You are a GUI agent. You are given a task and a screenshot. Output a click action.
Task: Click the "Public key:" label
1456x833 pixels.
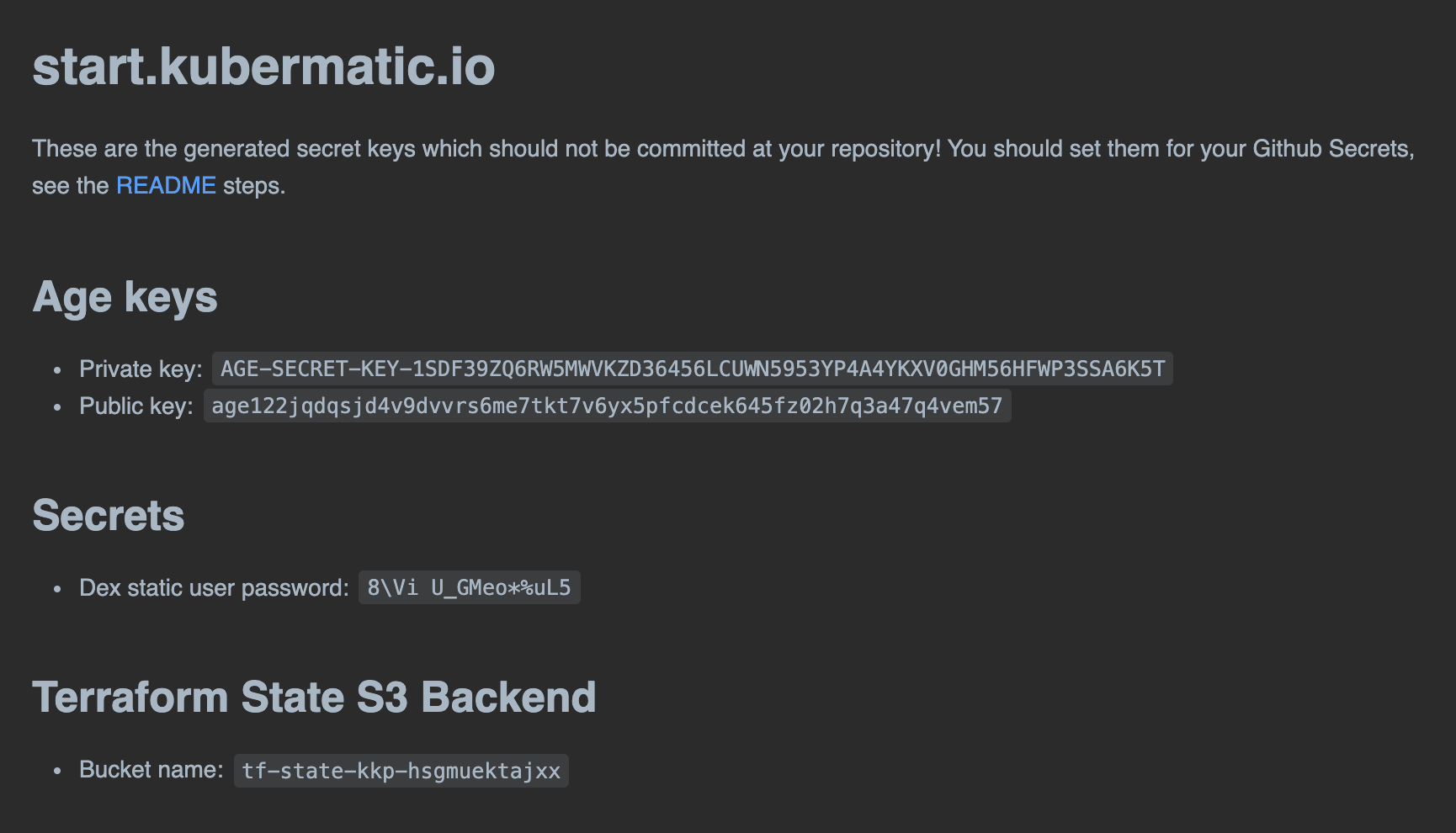click(x=136, y=406)
